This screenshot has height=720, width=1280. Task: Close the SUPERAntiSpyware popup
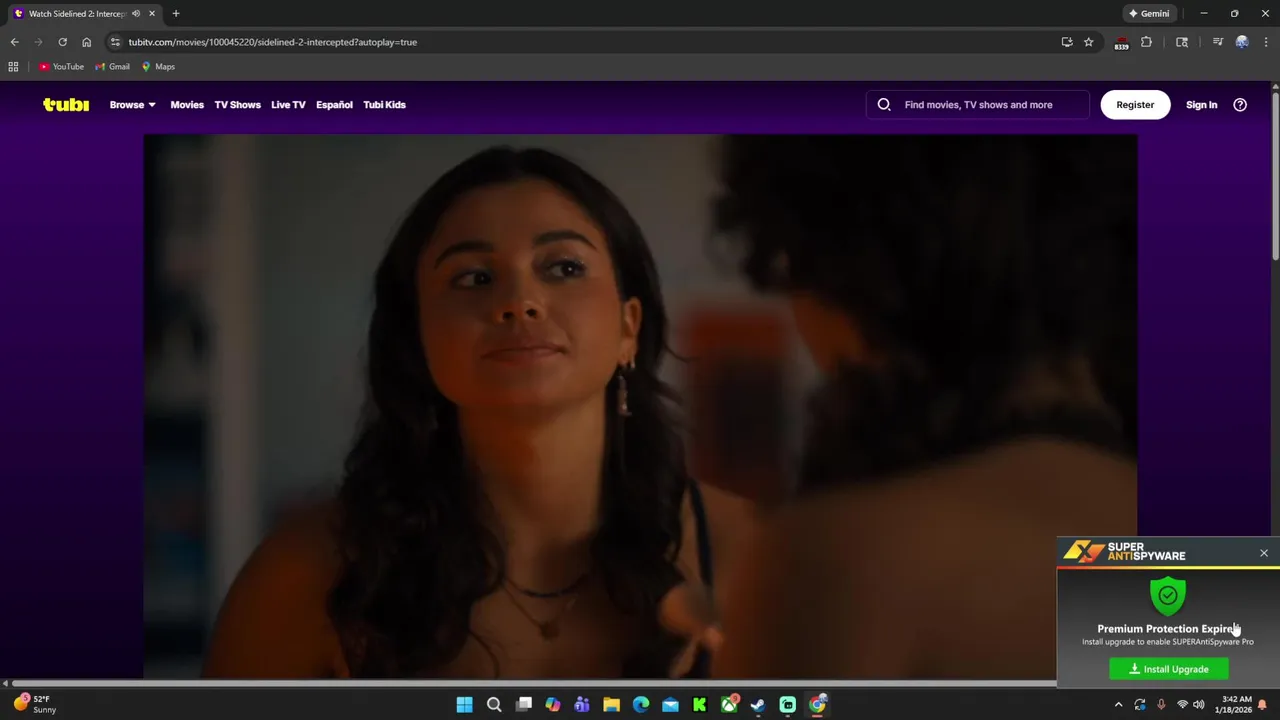click(1264, 553)
